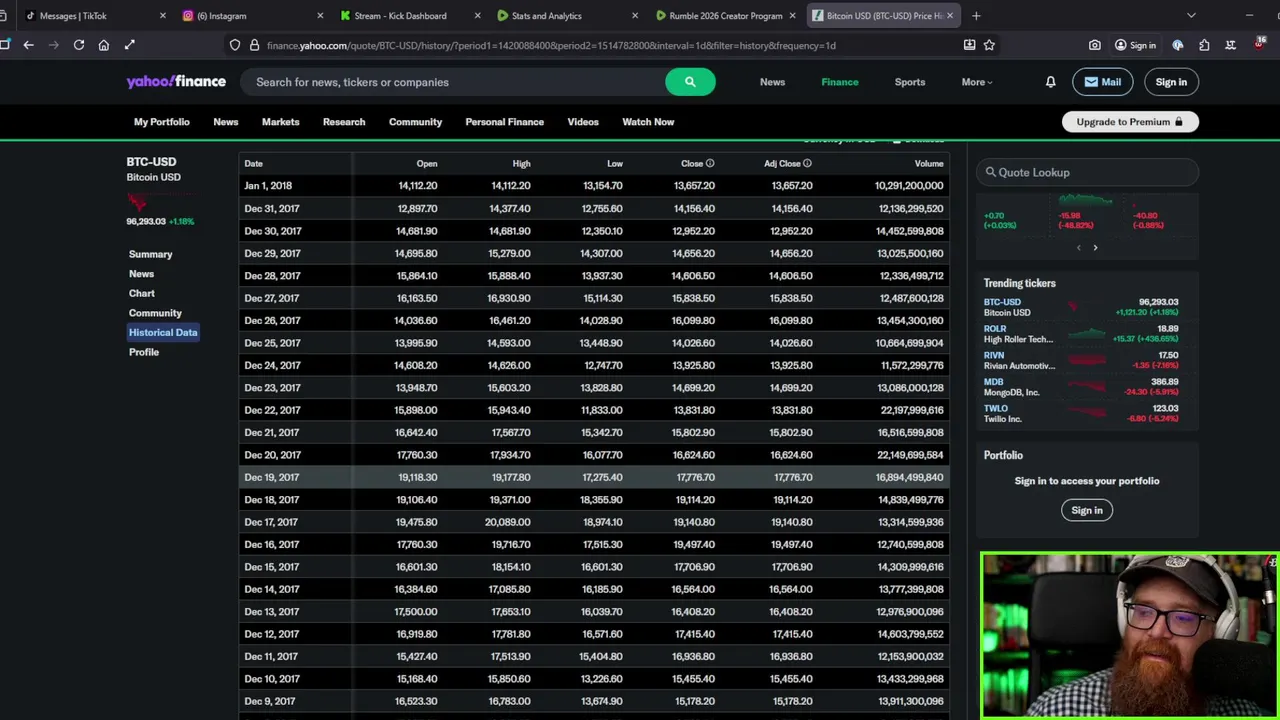The image size is (1280, 720).
Task: Click the search for news or tickers field
Action: pyautogui.click(x=455, y=82)
